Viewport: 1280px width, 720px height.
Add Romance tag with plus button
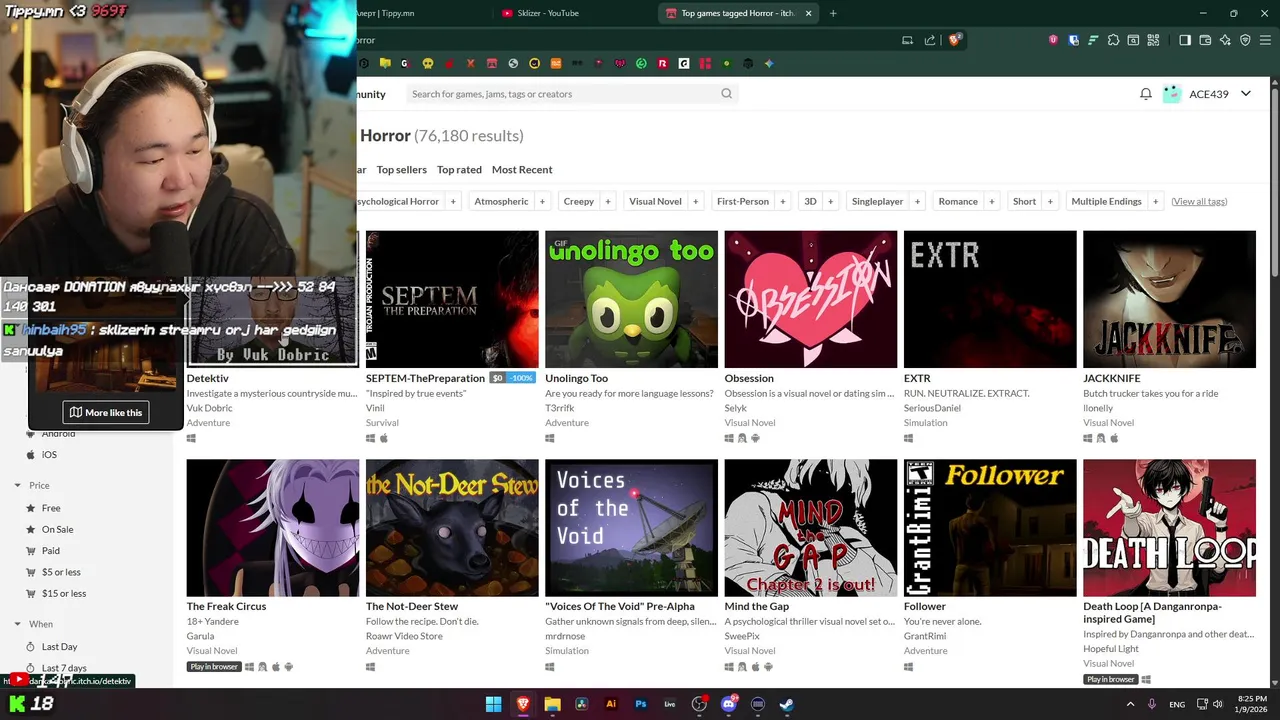(991, 201)
